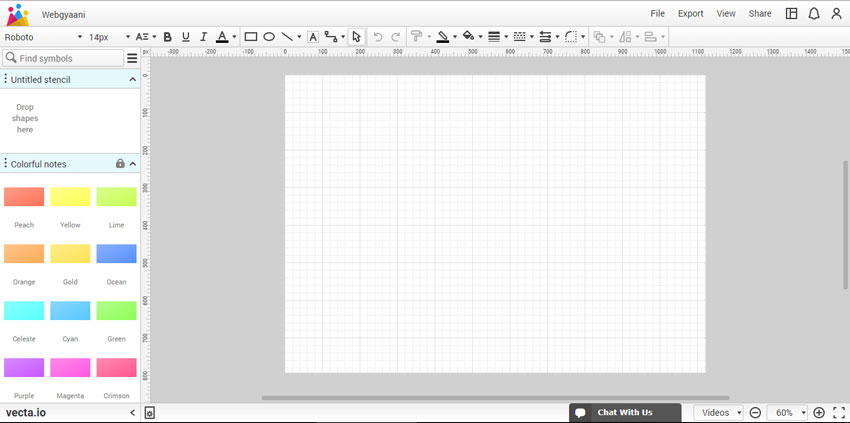Select the Ellipse shape tool

(x=269, y=37)
